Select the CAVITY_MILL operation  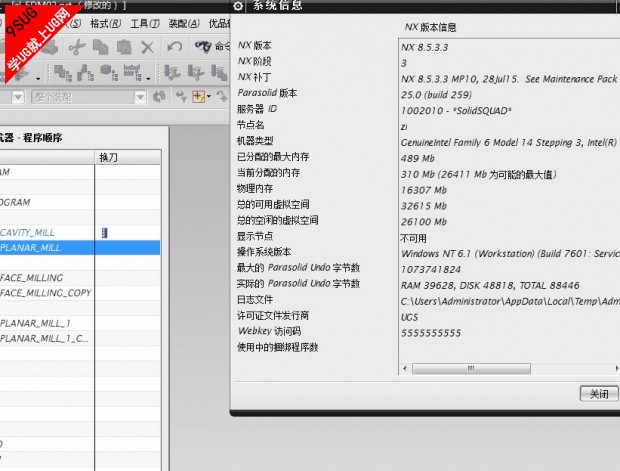tap(27, 233)
